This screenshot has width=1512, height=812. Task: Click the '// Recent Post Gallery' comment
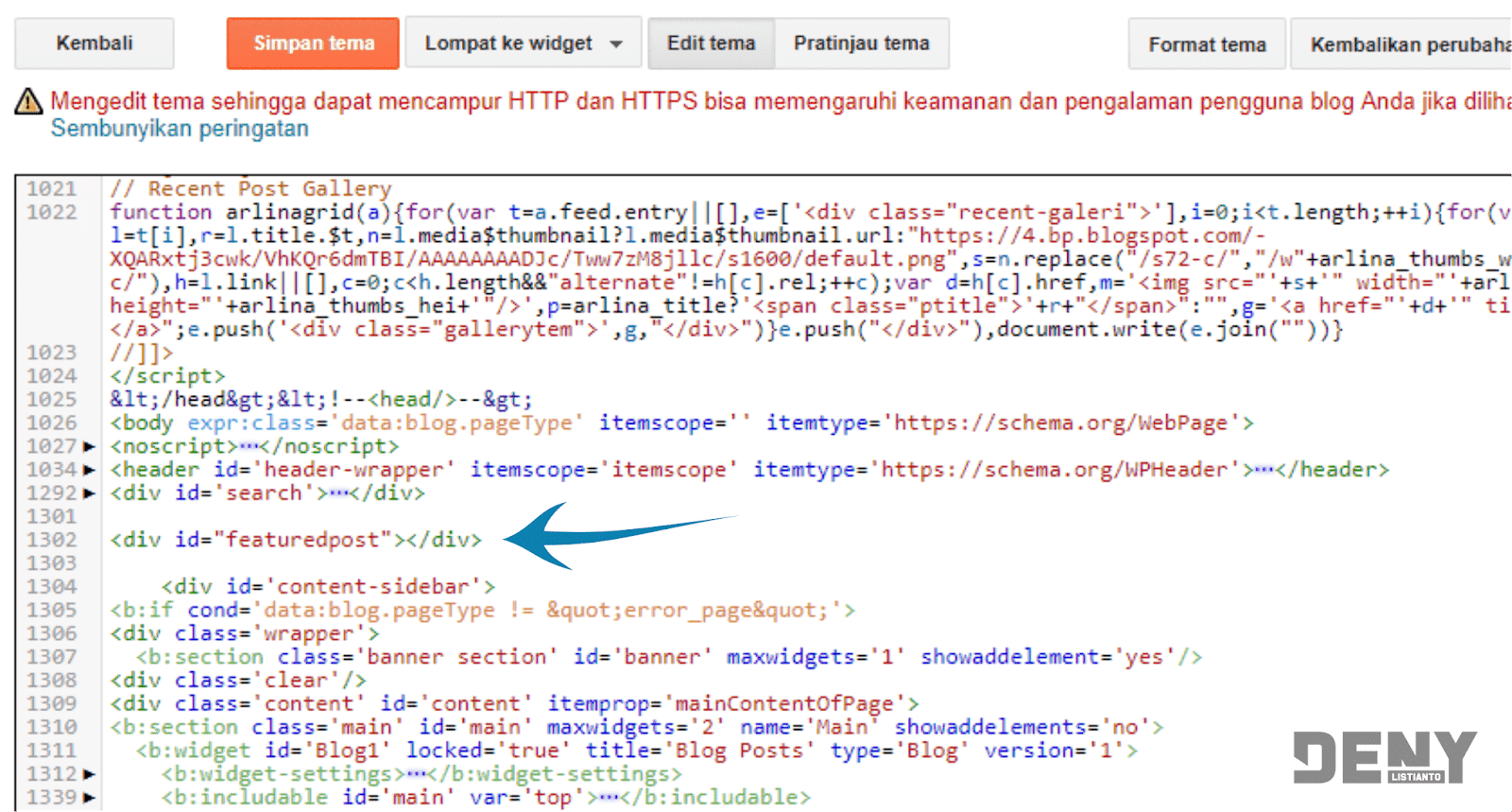[x=250, y=189]
